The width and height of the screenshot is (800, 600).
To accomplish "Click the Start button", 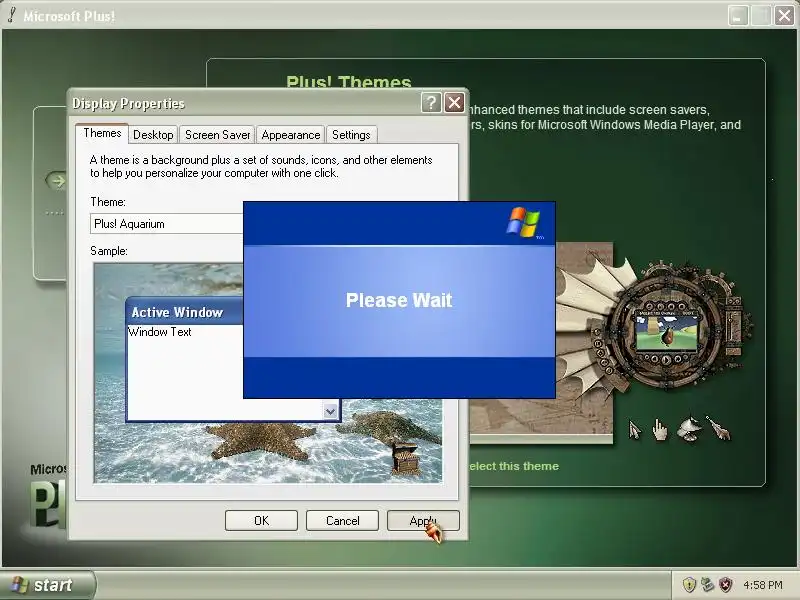I will [47, 585].
